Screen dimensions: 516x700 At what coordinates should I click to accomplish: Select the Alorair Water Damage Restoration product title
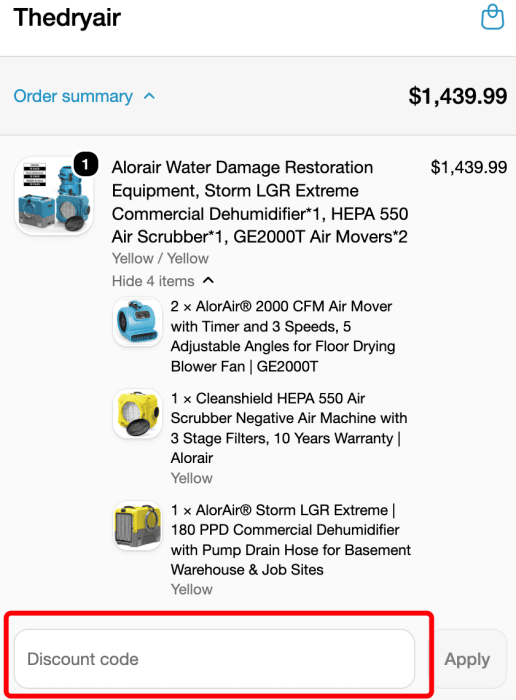coord(260,202)
